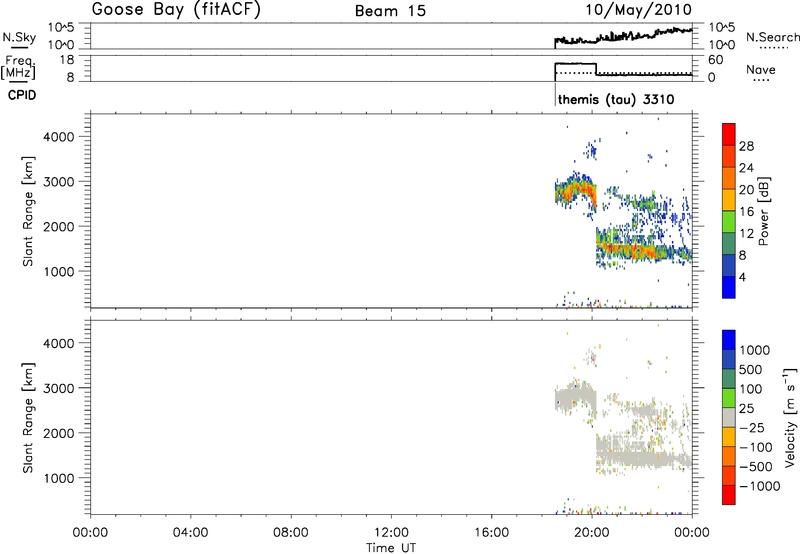800x554 pixels.
Task: Click the "Slant Range [km]" label of power panel
Action: (x=28, y=211)
